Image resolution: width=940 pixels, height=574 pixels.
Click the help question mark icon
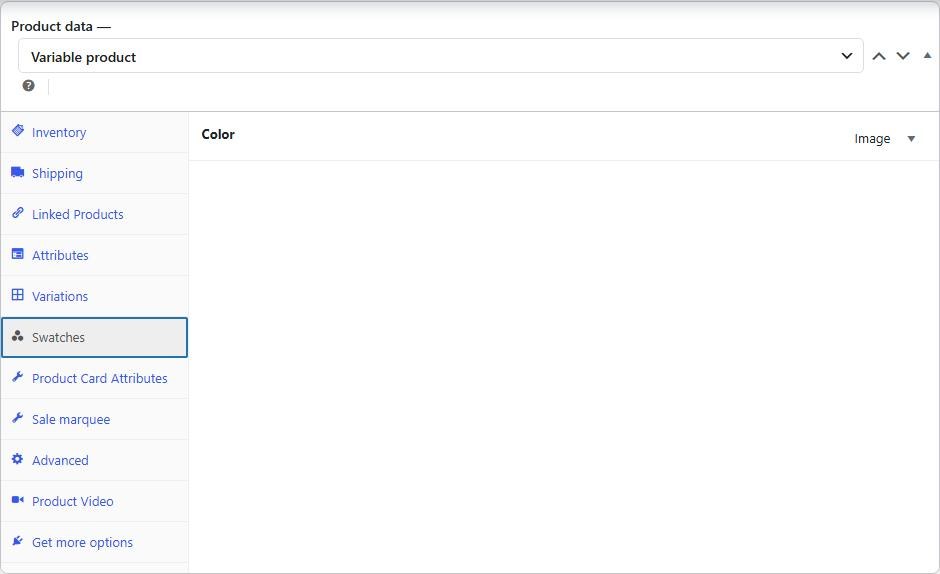click(x=28, y=86)
